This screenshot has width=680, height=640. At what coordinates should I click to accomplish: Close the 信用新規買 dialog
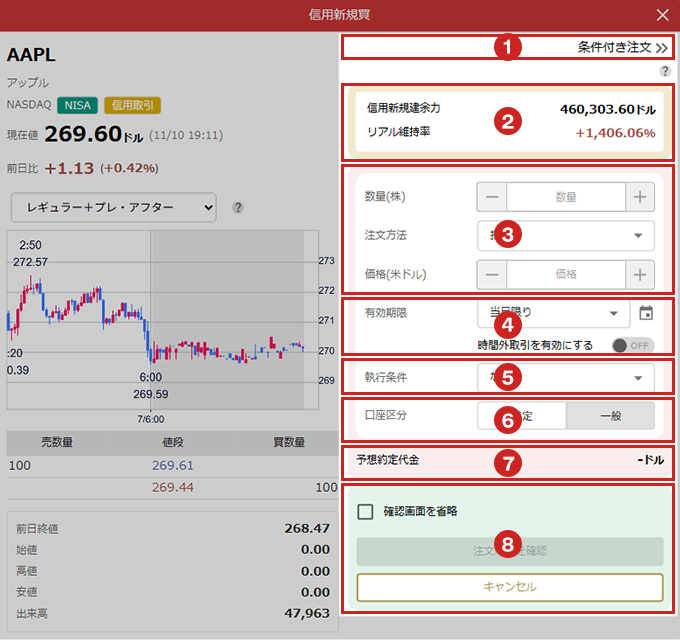tap(662, 15)
